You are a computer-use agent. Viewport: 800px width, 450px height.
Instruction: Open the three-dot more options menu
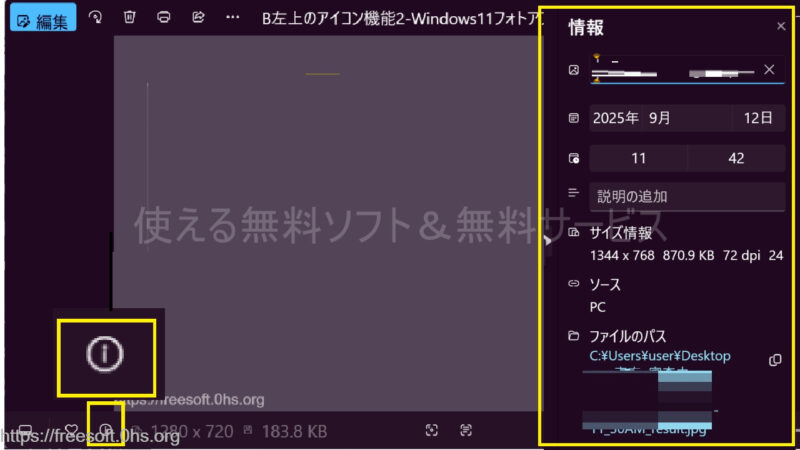(x=232, y=17)
